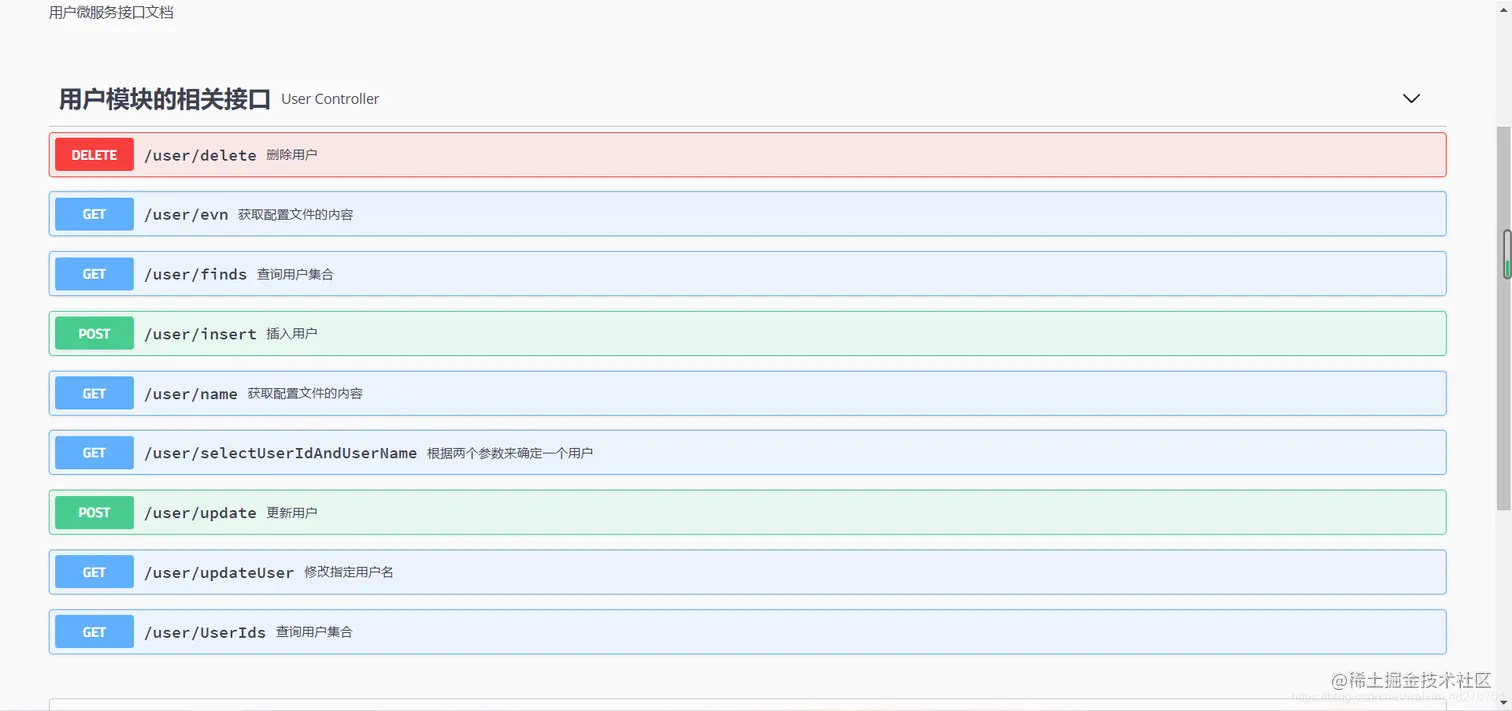The height and width of the screenshot is (711, 1512).
Task: Click the 修改指定用户名 description
Action: [x=349, y=572]
